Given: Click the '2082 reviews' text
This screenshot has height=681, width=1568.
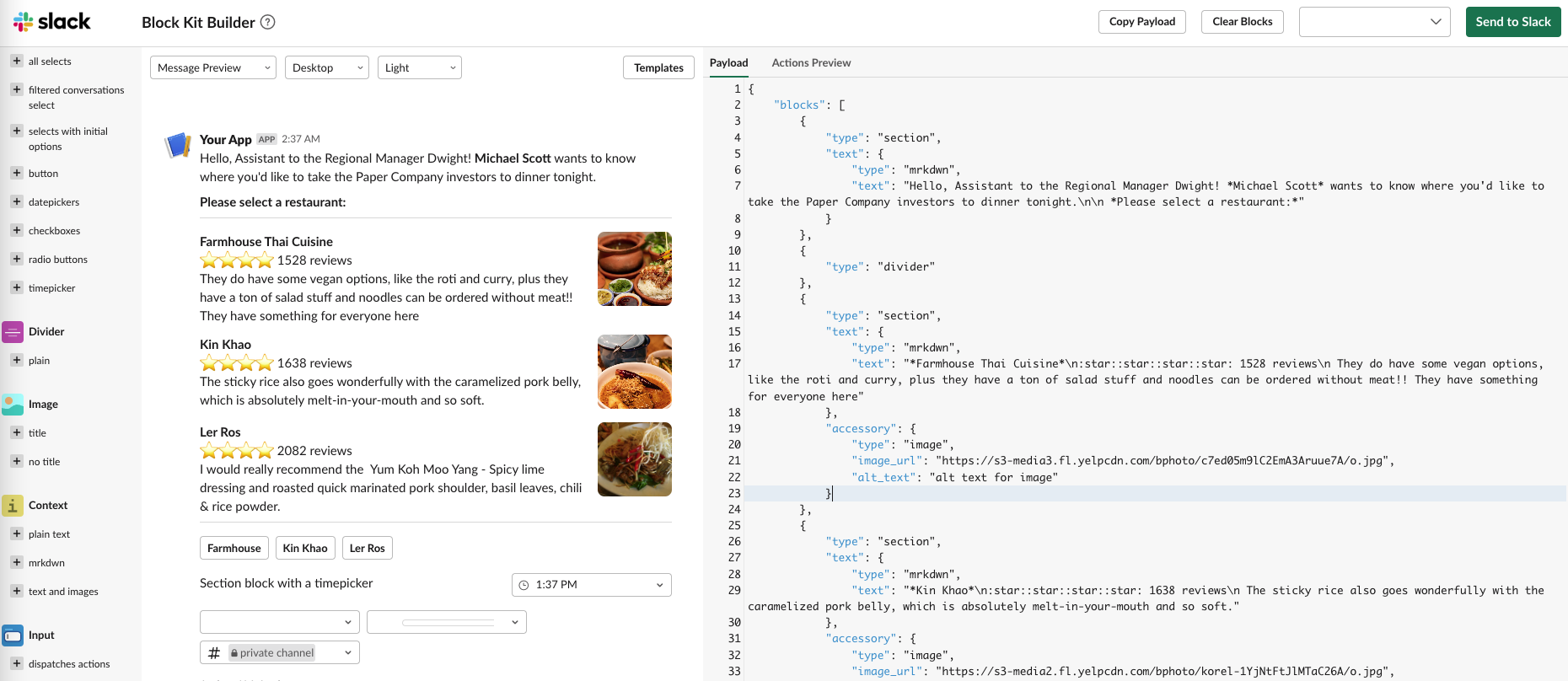Looking at the screenshot, I should [x=314, y=451].
